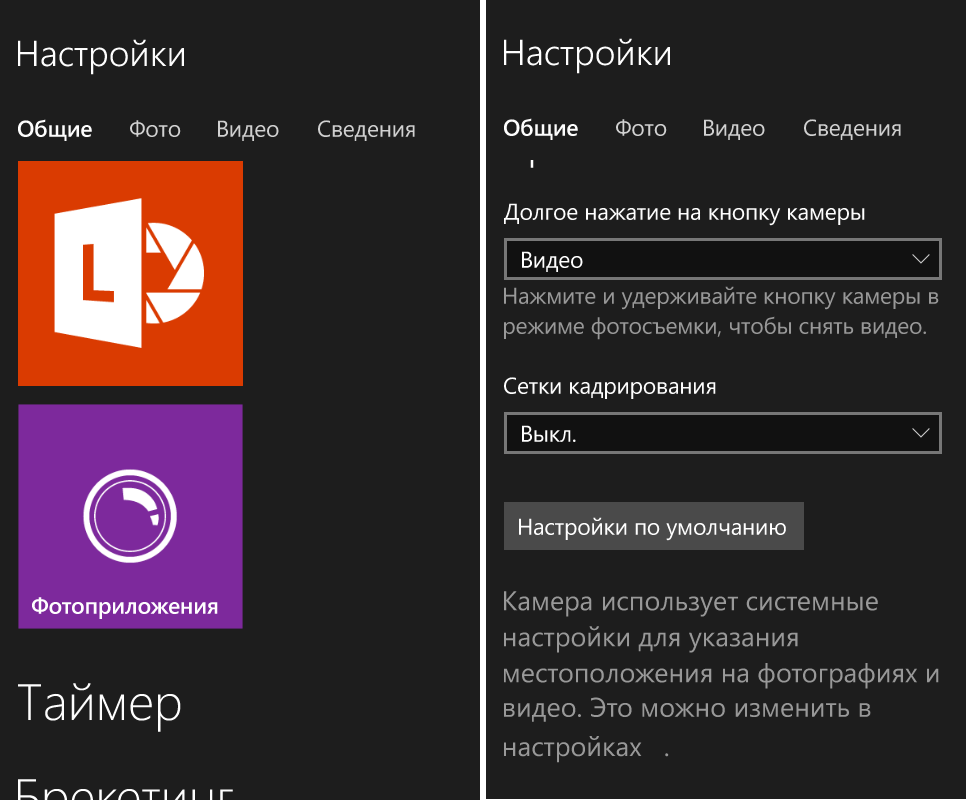
Task: Tap the partially visible Брекетинг heading
Action: tap(125, 787)
